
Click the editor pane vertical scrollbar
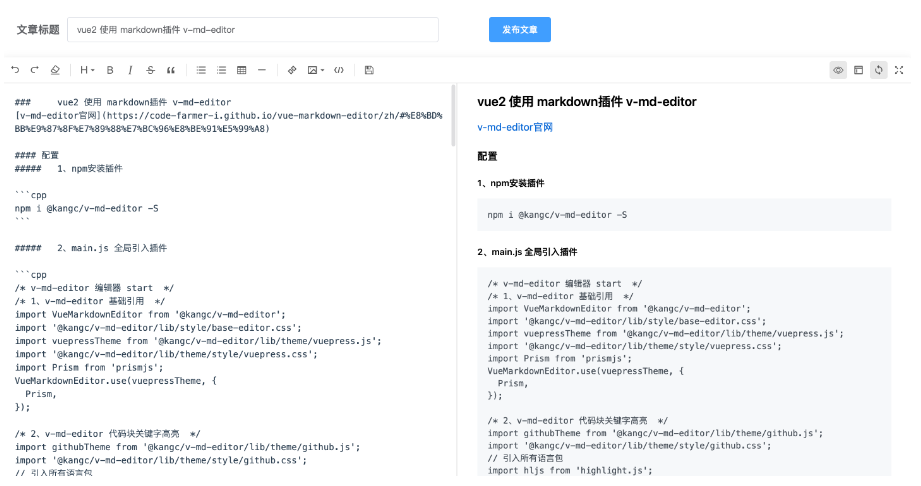tap(453, 115)
